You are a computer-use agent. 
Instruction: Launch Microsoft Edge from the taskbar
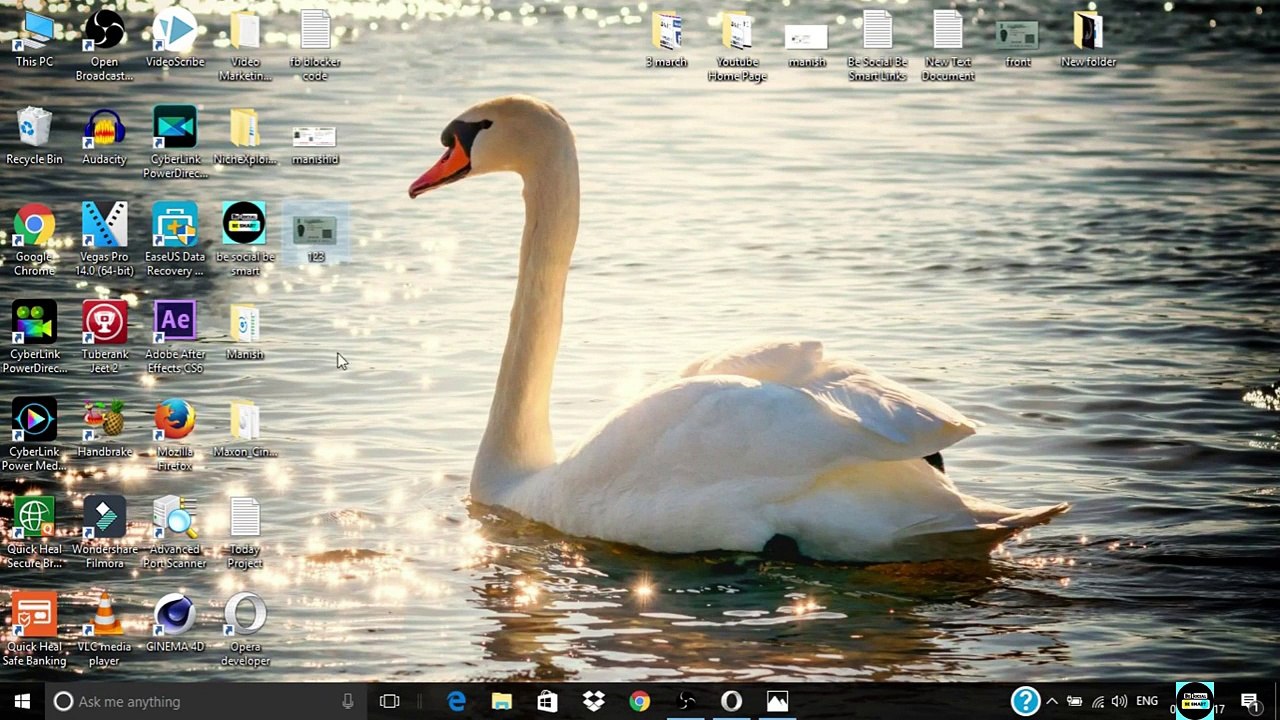456,701
